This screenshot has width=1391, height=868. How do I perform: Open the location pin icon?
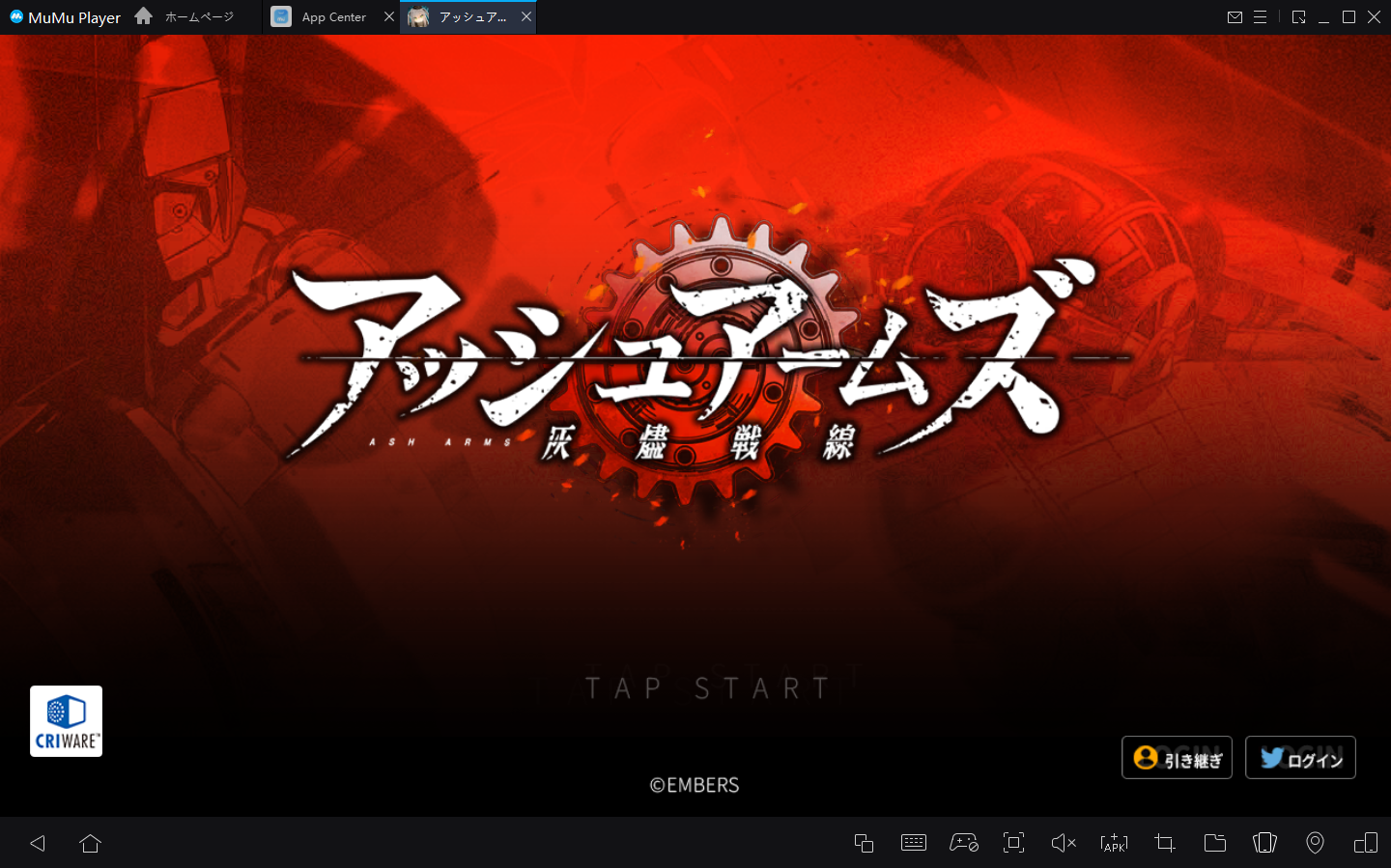[x=1315, y=843]
